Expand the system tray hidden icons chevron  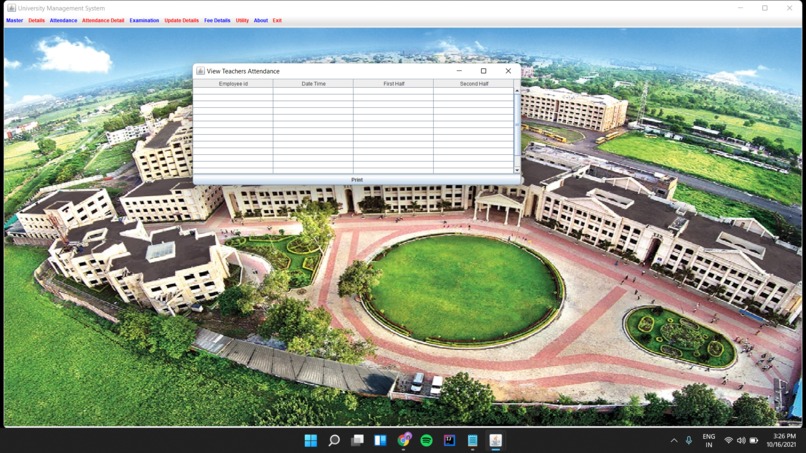pyautogui.click(x=674, y=441)
